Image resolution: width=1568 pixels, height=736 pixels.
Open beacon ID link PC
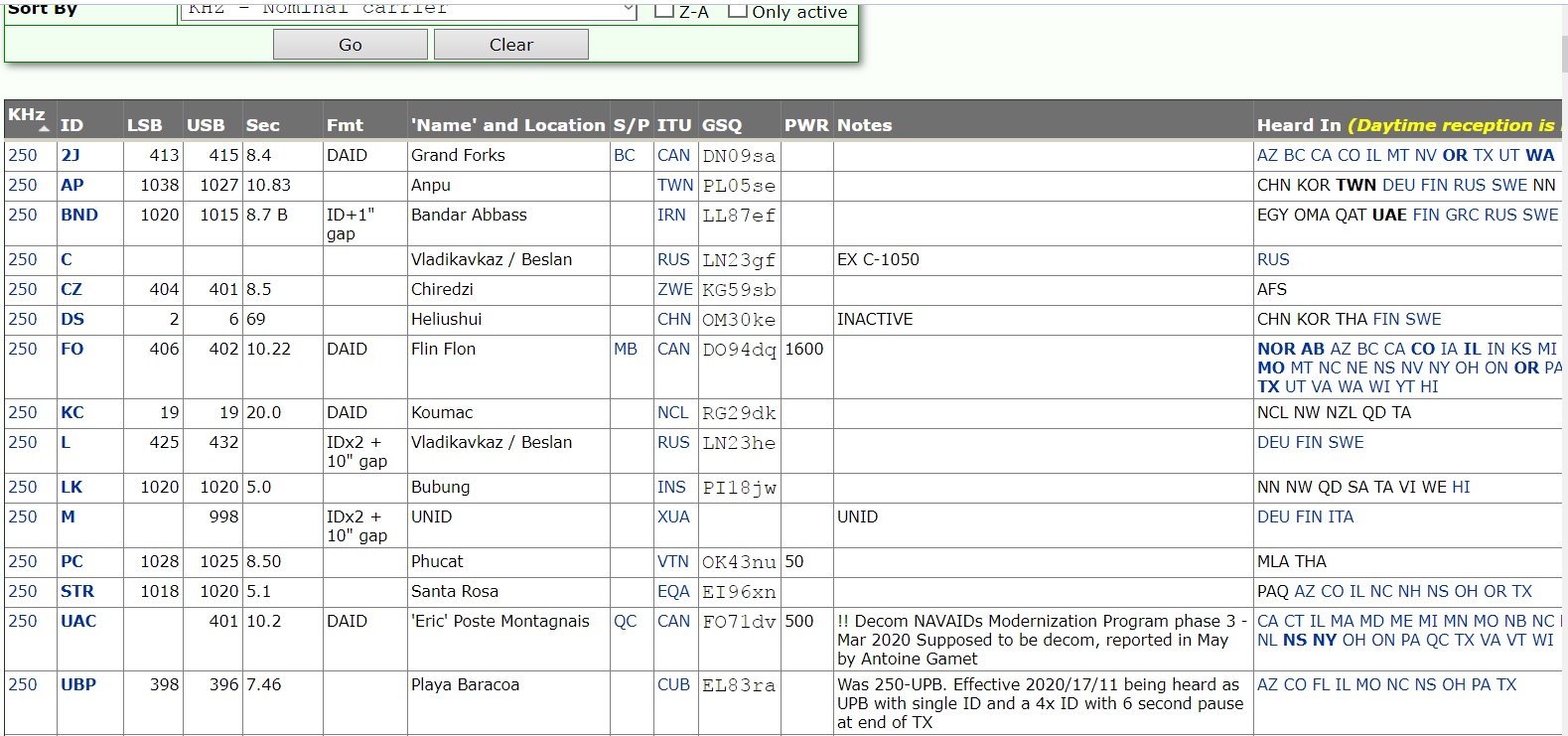(71, 561)
